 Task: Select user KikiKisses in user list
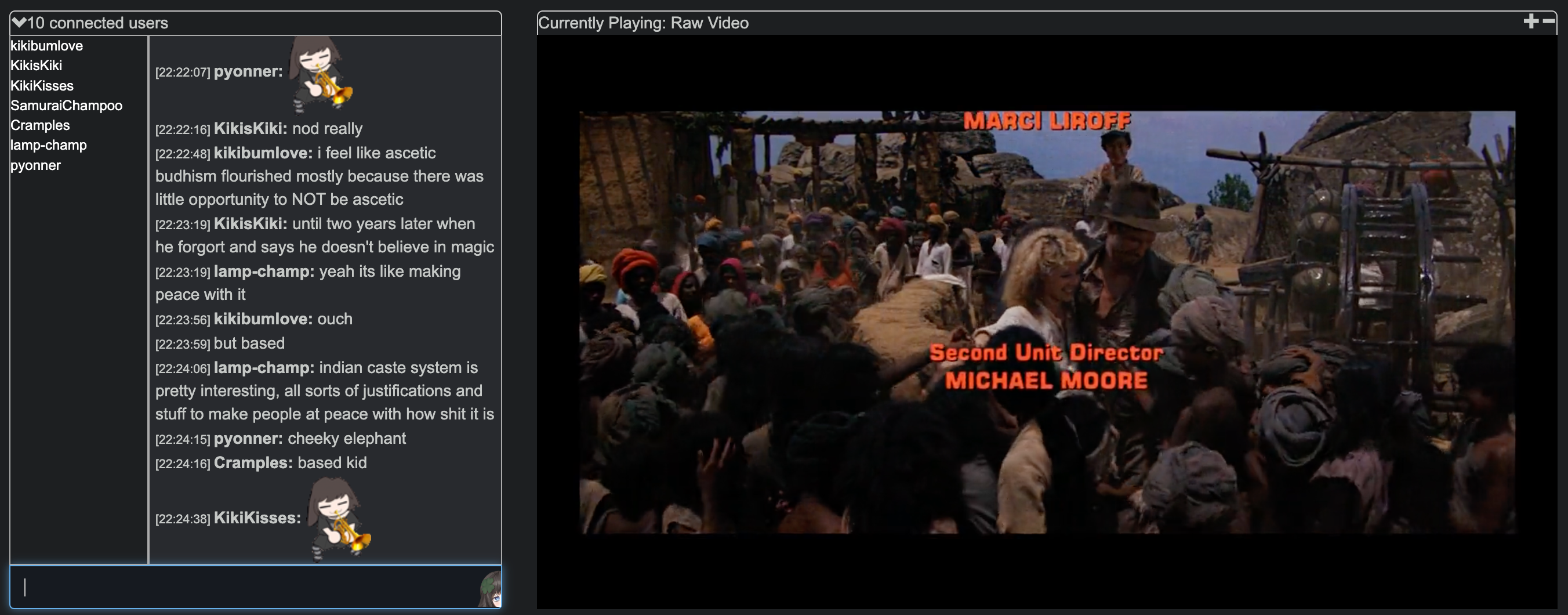(x=42, y=85)
